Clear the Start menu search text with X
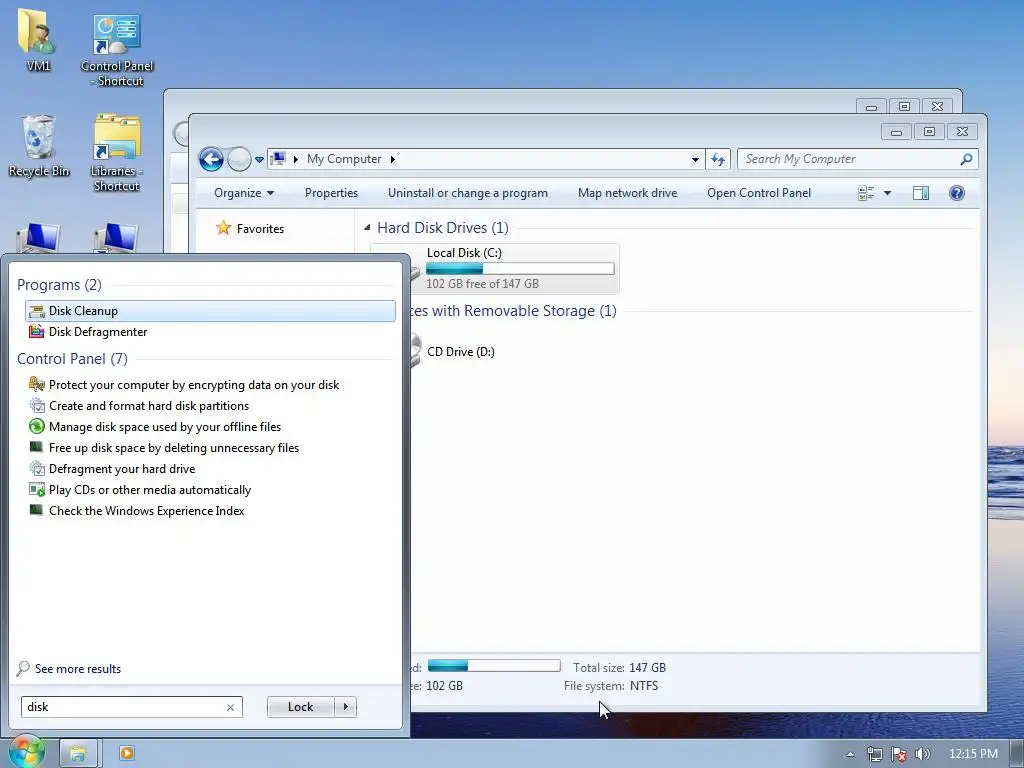Image resolution: width=1024 pixels, height=768 pixels. [230, 707]
